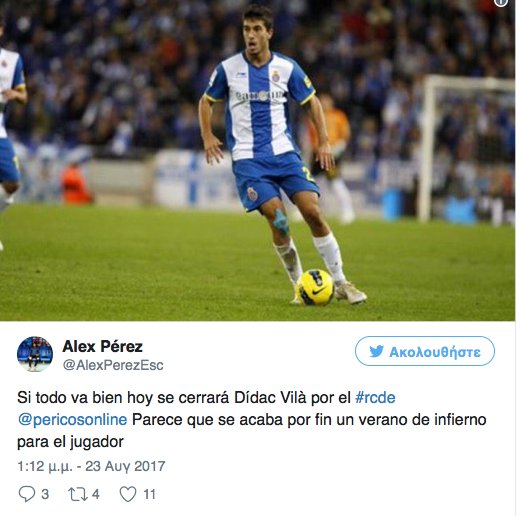Click the @AlexPerezEsc handle
Screen dimensions: 522x516
coord(113,365)
